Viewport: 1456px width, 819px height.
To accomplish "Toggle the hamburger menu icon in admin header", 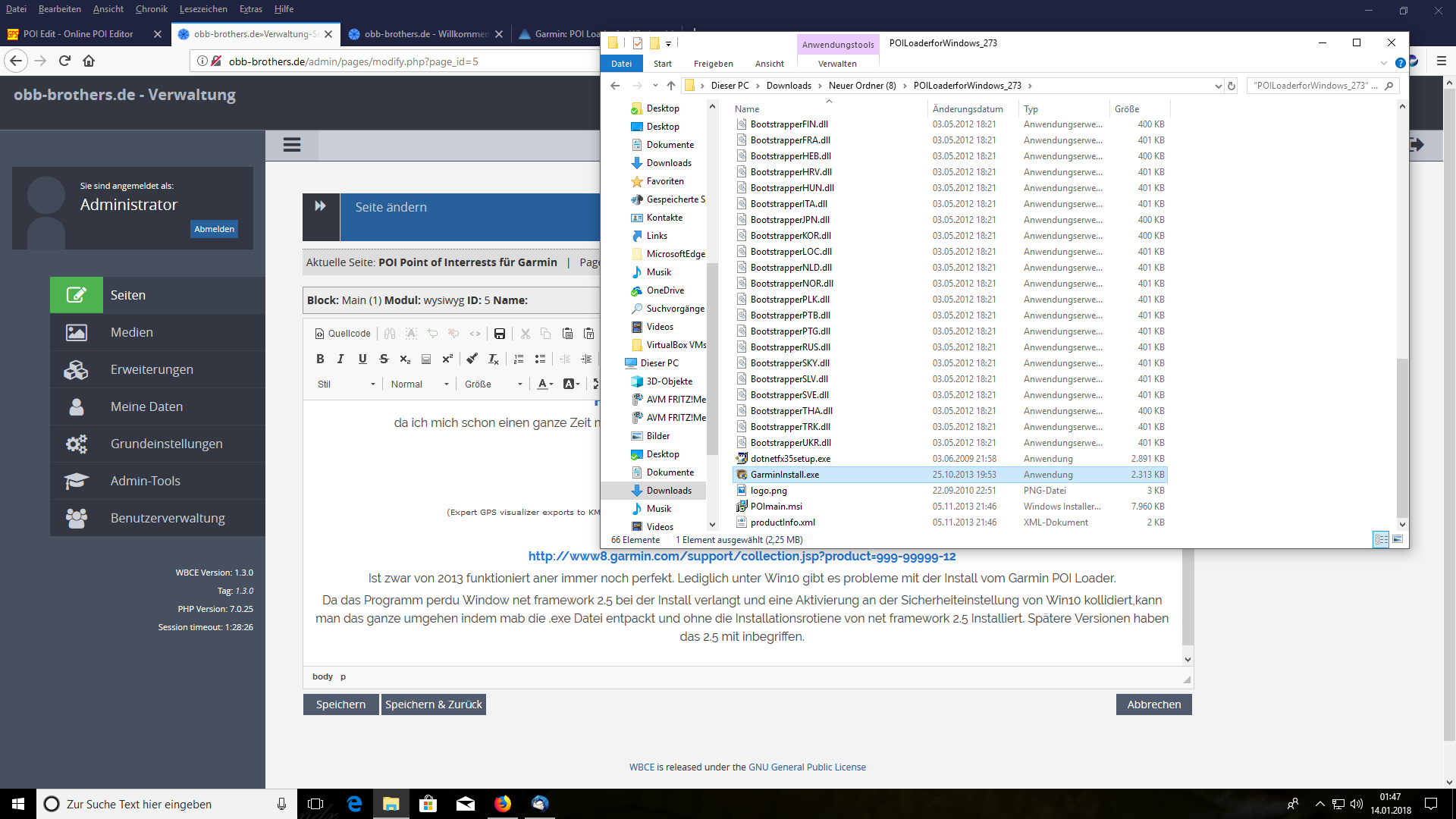I will click(x=292, y=145).
